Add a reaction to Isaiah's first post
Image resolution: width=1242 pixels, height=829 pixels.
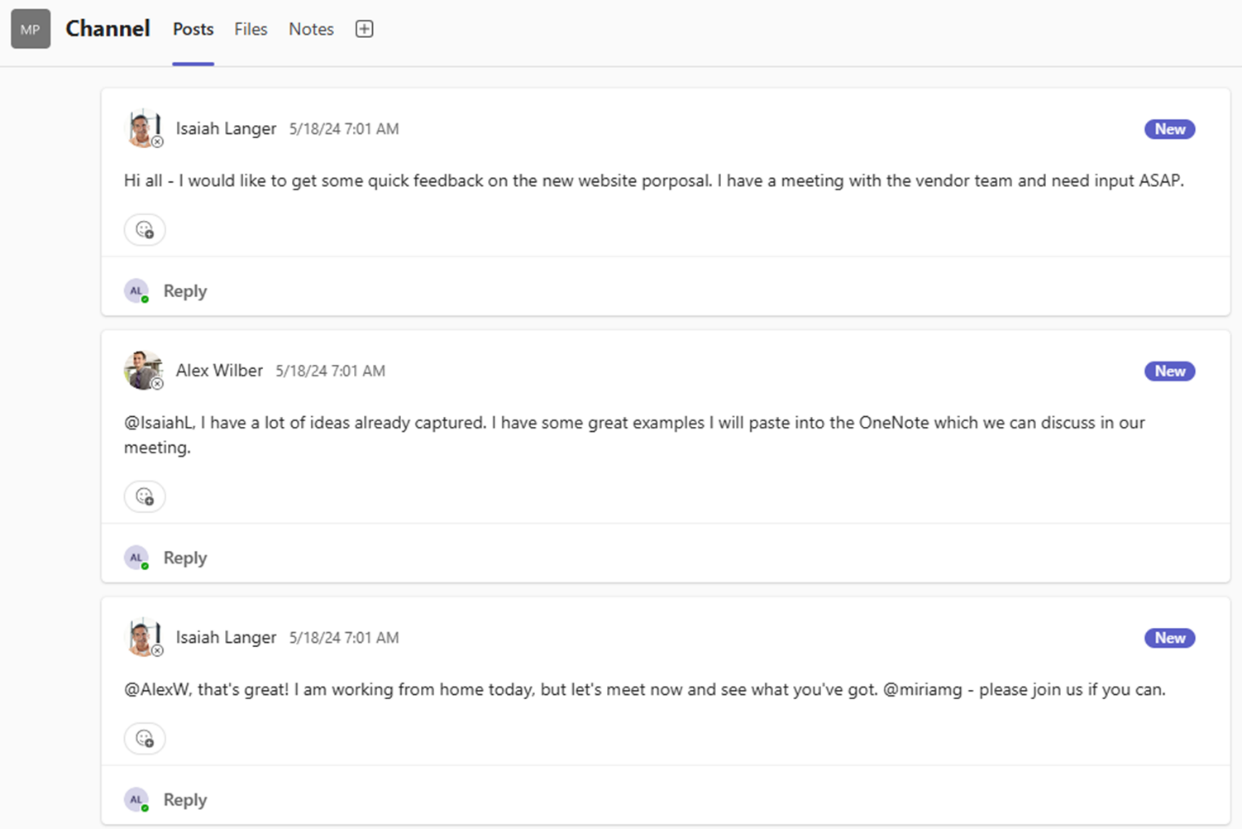[x=144, y=229]
